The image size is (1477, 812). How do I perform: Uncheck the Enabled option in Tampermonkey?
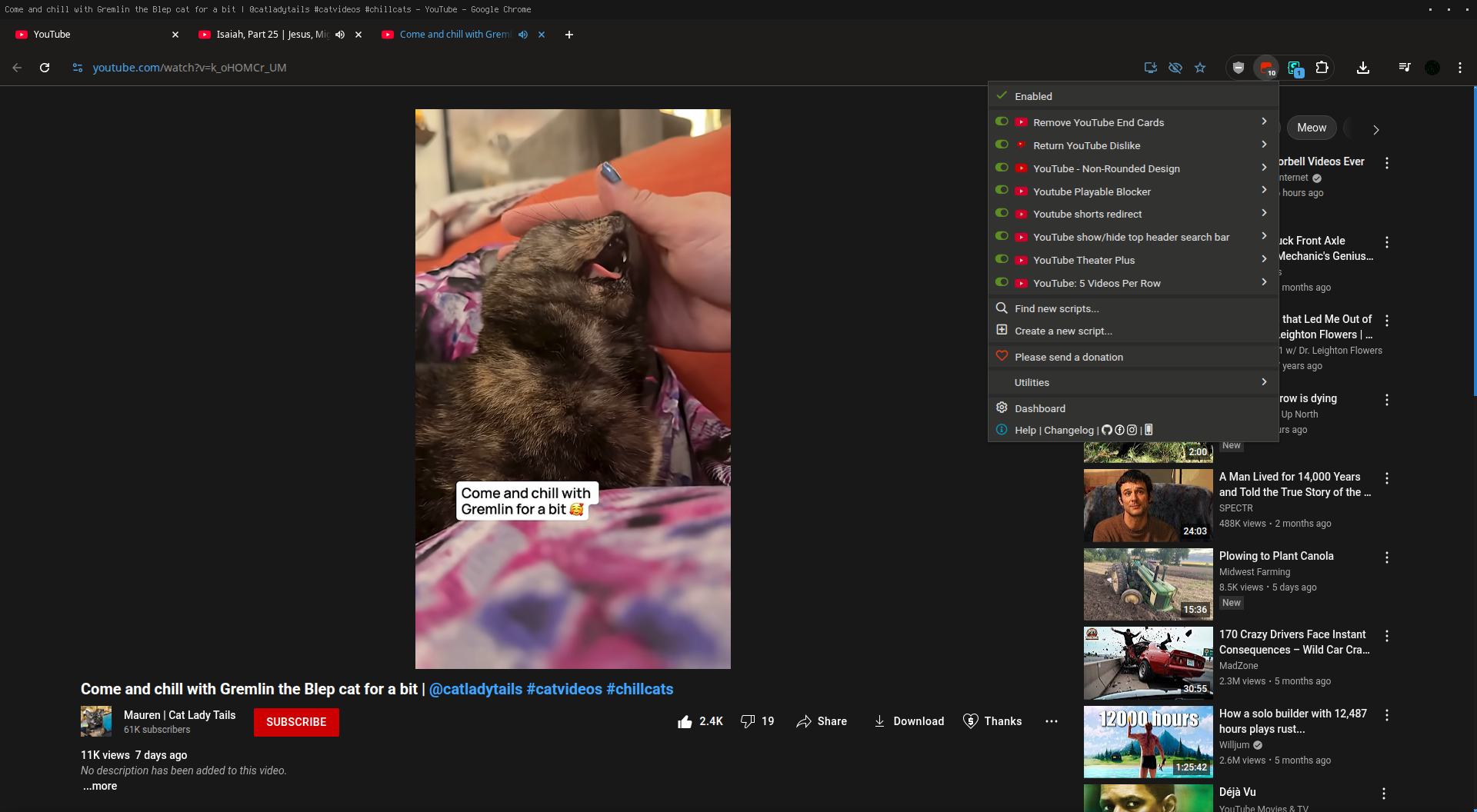pyautogui.click(x=1133, y=96)
